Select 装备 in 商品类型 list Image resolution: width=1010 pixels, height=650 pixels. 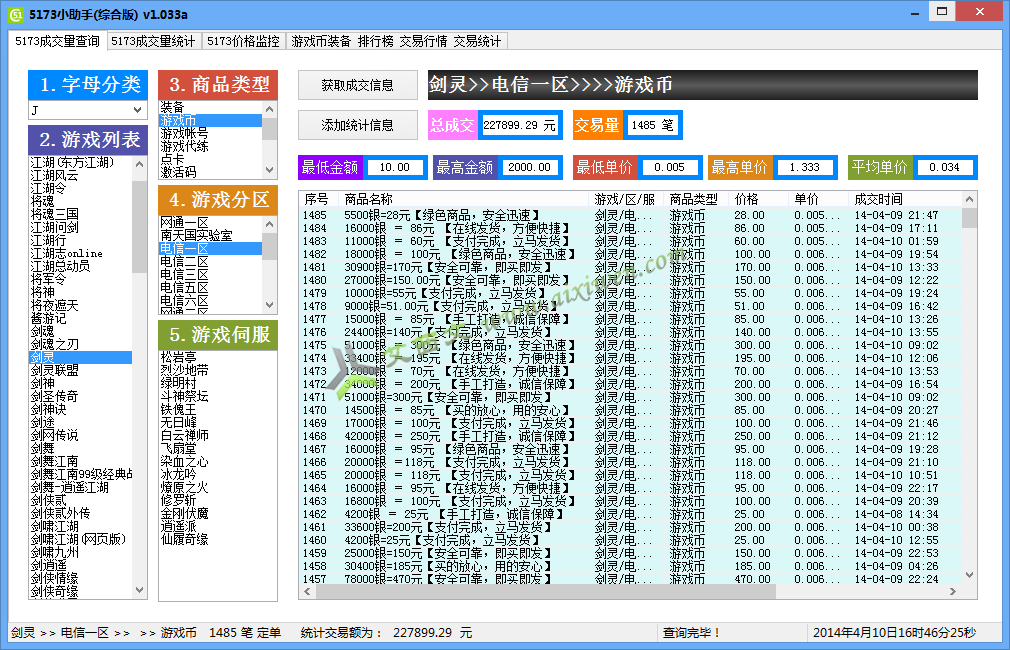point(211,107)
